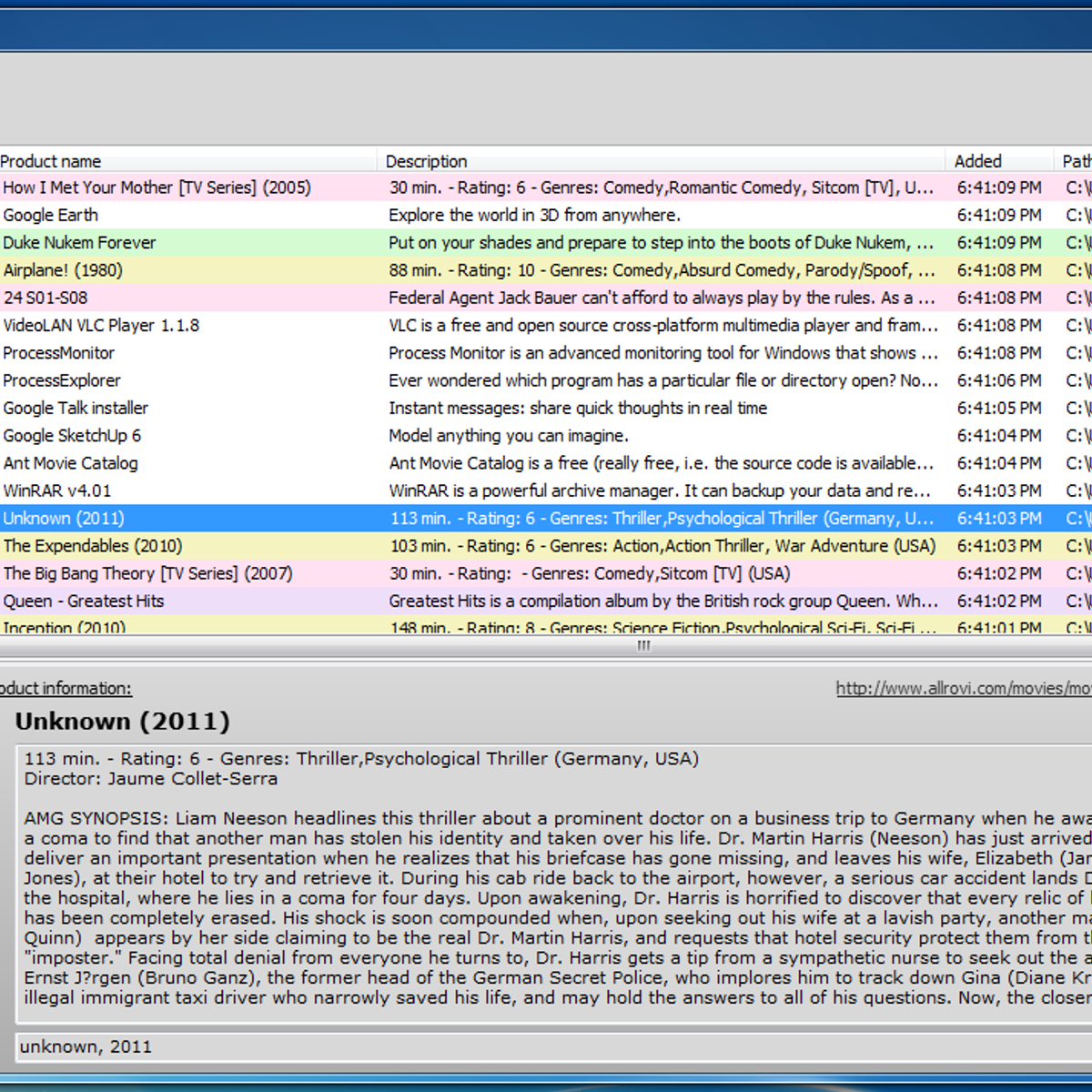Click 'Model anything you can imagine.' description
The height and width of the screenshot is (1092, 1092).
point(509,435)
